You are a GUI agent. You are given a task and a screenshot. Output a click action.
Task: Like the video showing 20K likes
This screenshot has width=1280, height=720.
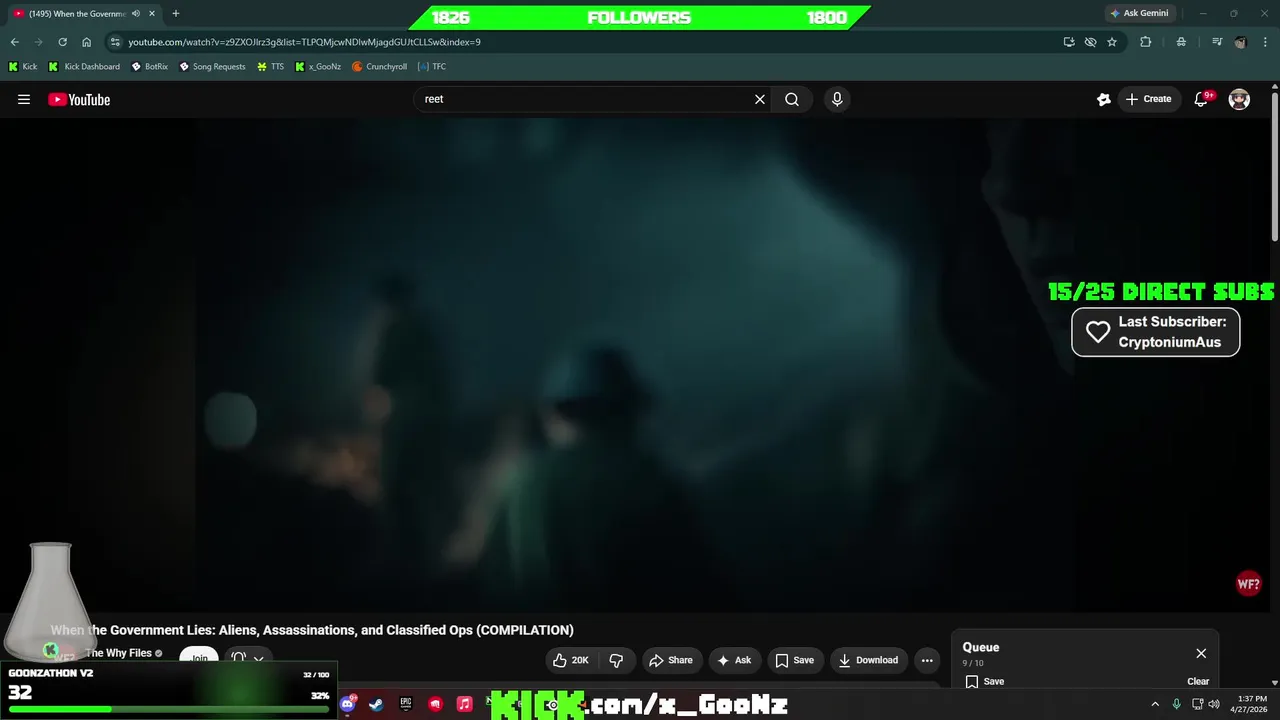pos(571,660)
